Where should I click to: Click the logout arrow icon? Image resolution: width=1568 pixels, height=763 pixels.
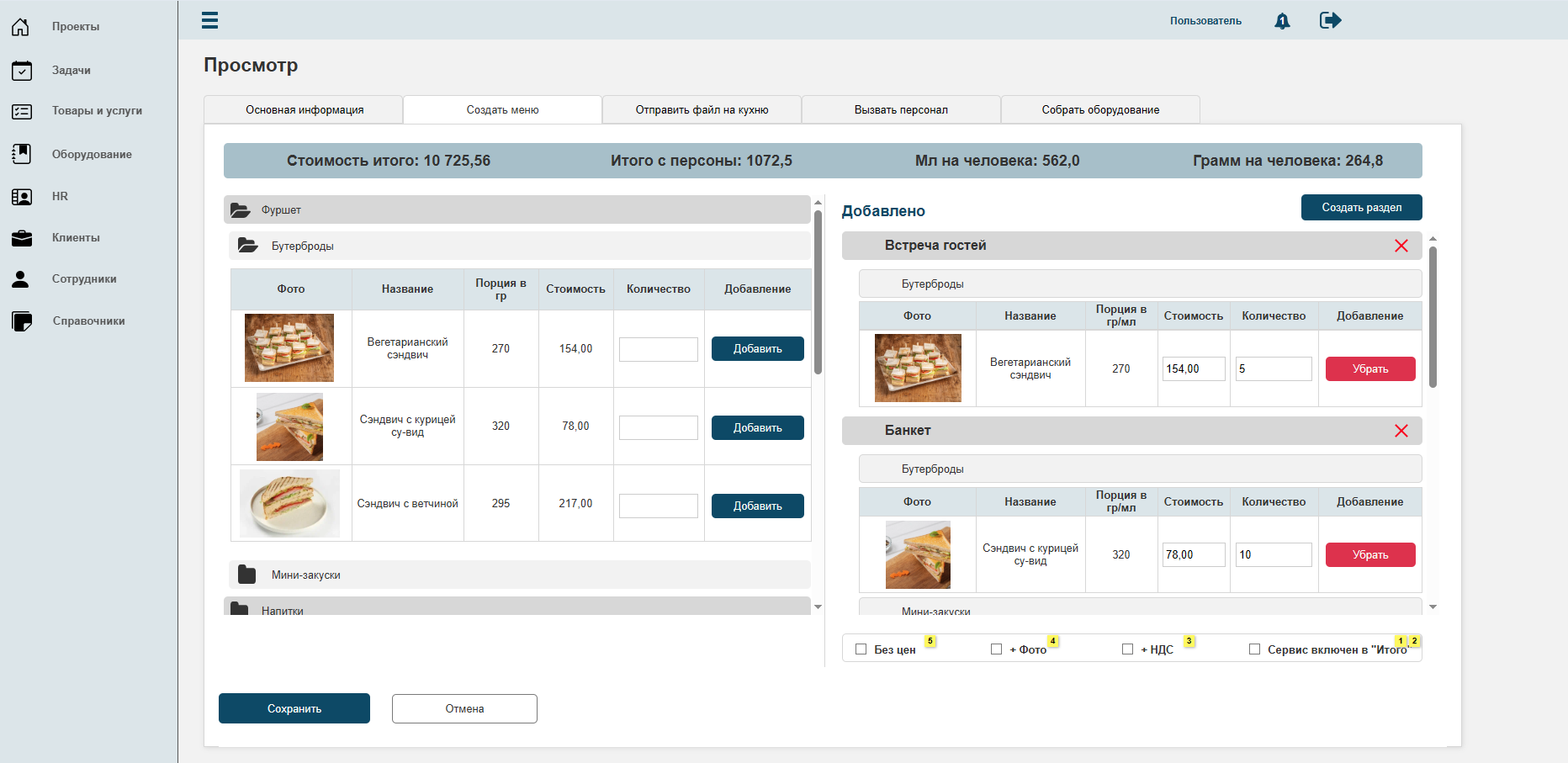point(1330,20)
